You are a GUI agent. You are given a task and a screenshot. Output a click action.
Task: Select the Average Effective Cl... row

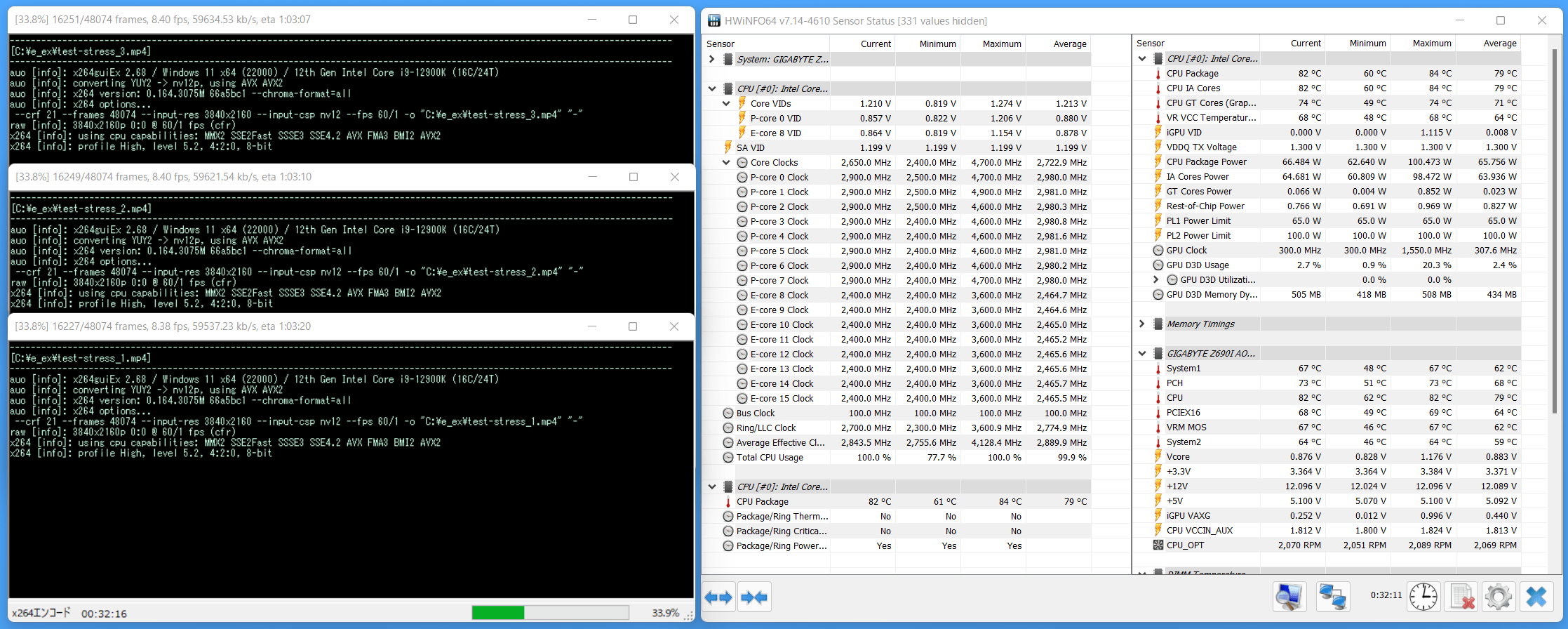[897, 442]
